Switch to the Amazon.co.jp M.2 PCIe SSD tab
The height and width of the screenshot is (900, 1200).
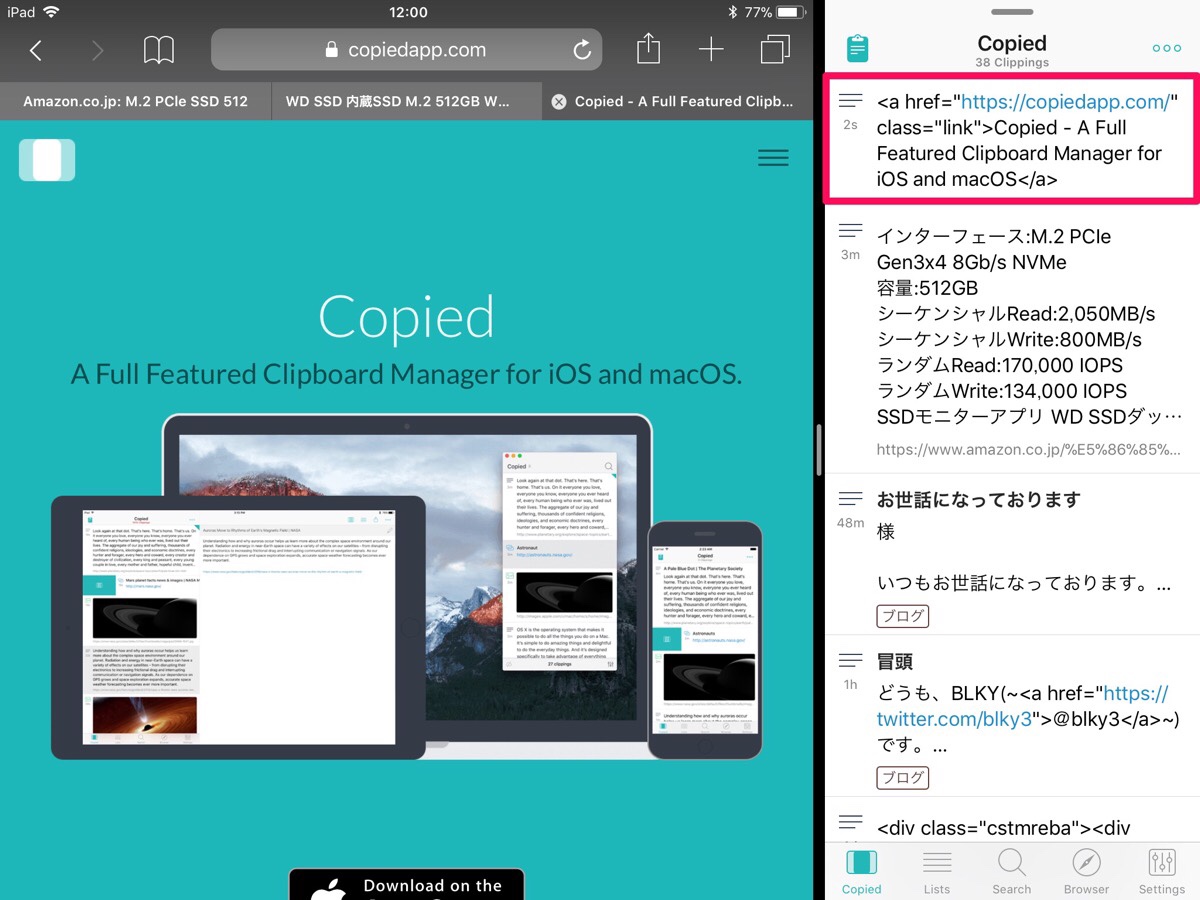(135, 101)
